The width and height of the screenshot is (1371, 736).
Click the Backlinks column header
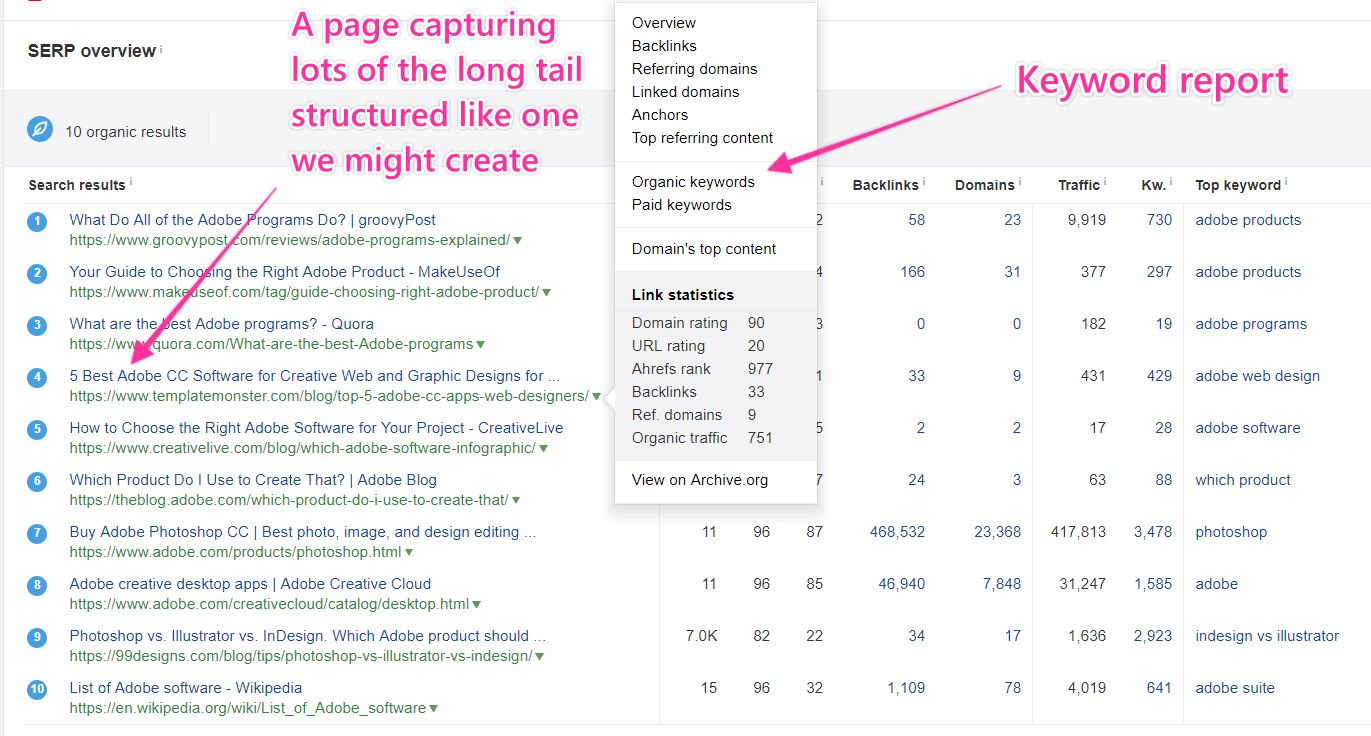pyautogui.click(x=885, y=185)
